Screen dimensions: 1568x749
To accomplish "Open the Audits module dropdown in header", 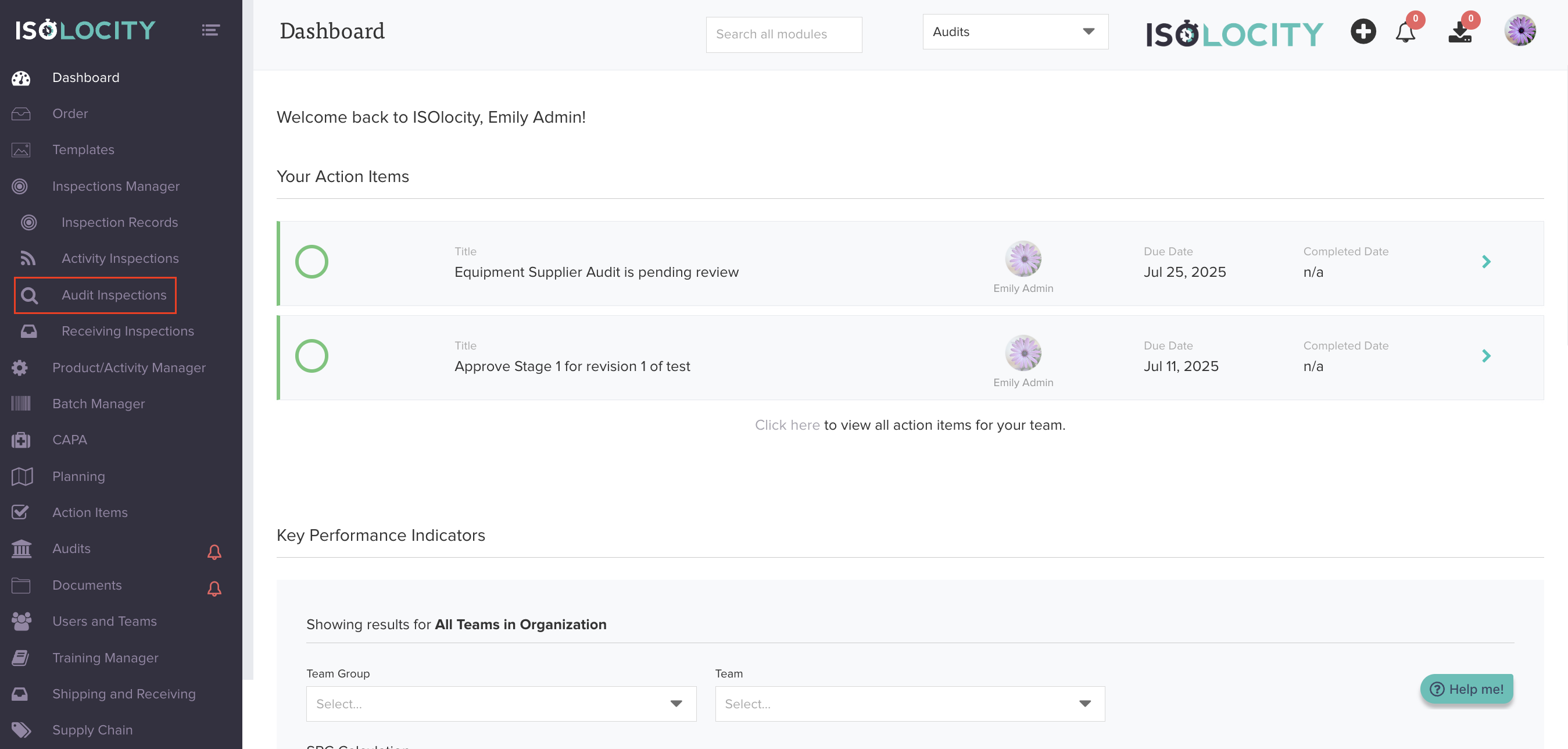I will 1015,31.
